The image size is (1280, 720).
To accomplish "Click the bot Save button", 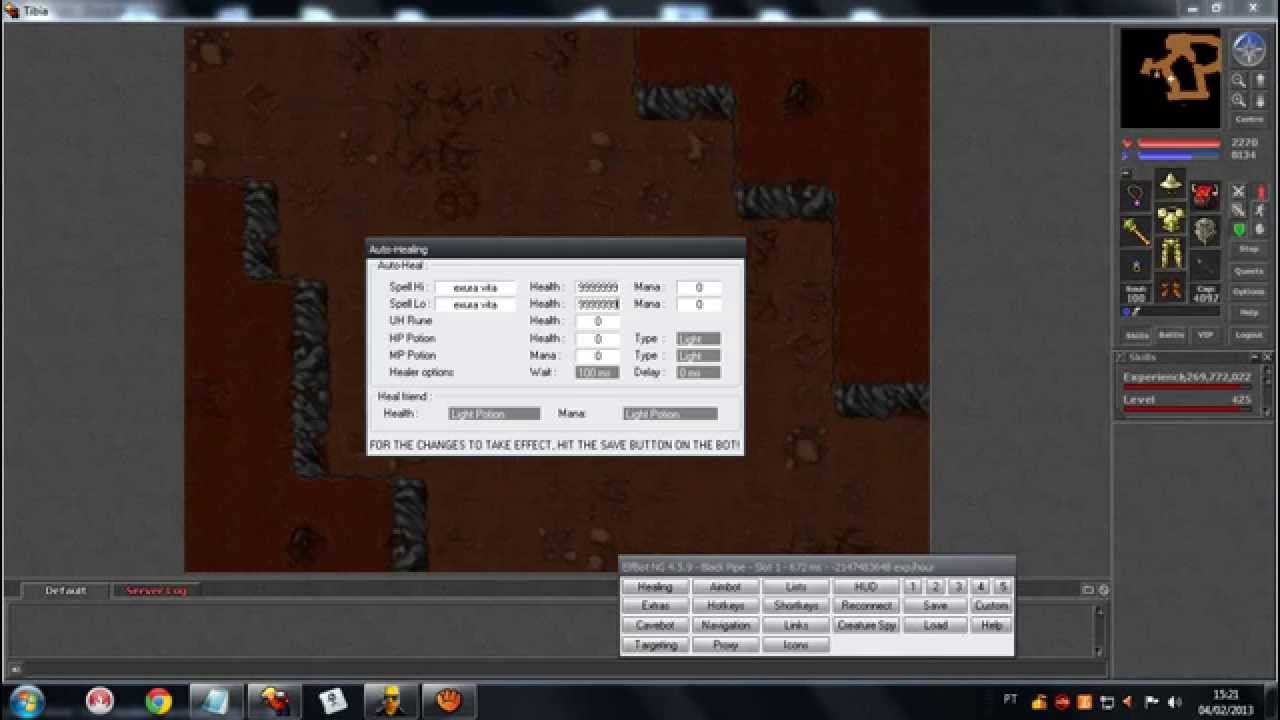I will pos(935,606).
